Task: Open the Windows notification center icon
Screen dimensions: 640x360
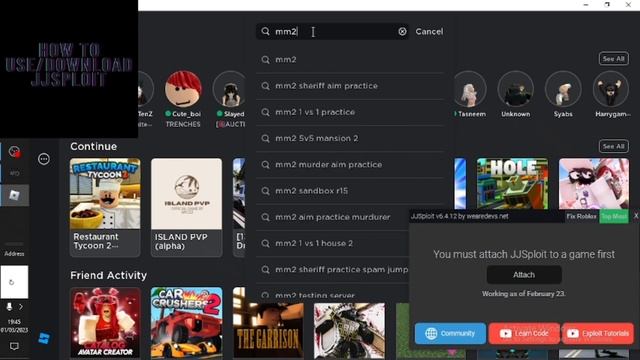Action: 14,347
